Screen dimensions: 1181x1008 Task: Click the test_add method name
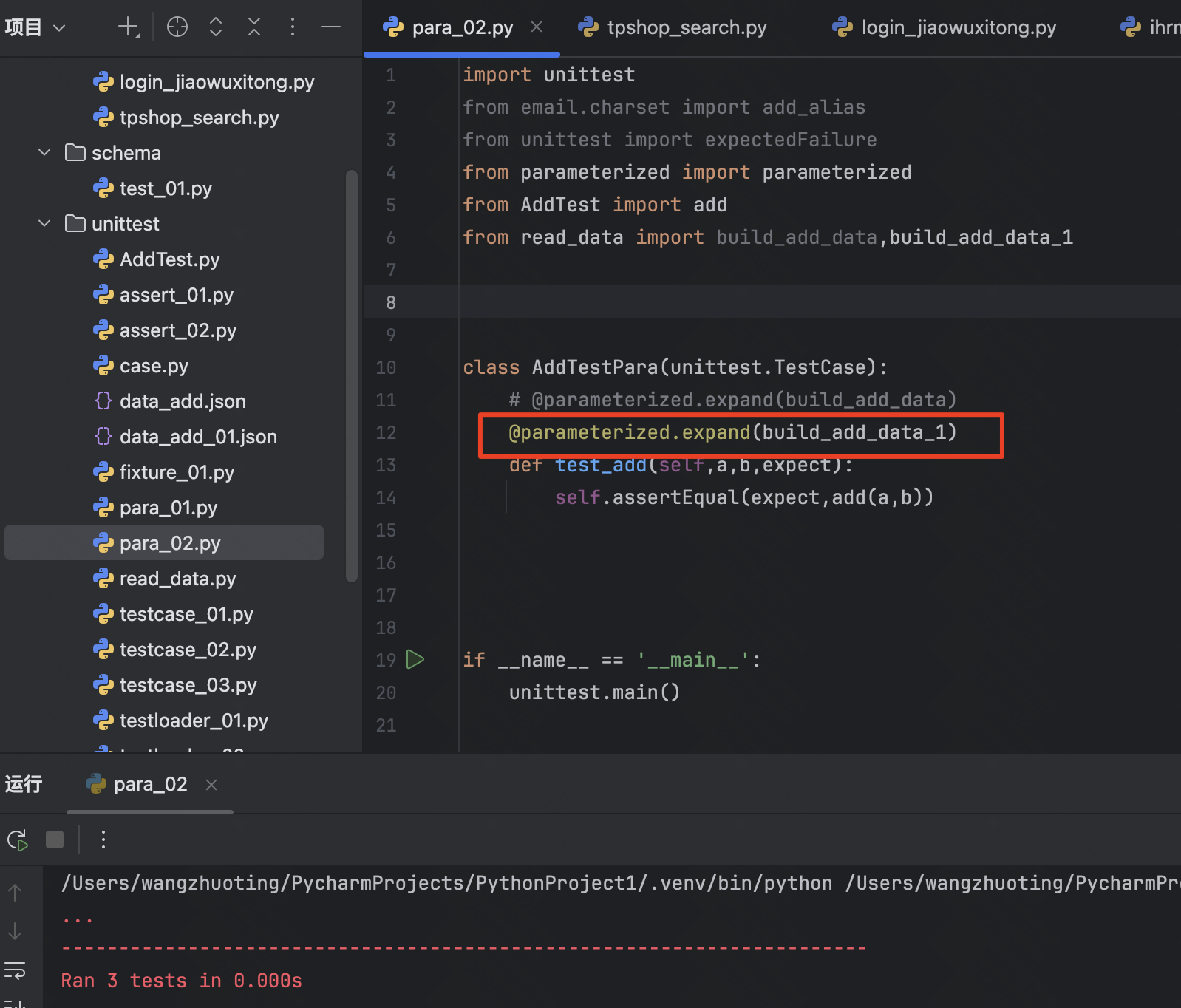click(601, 465)
